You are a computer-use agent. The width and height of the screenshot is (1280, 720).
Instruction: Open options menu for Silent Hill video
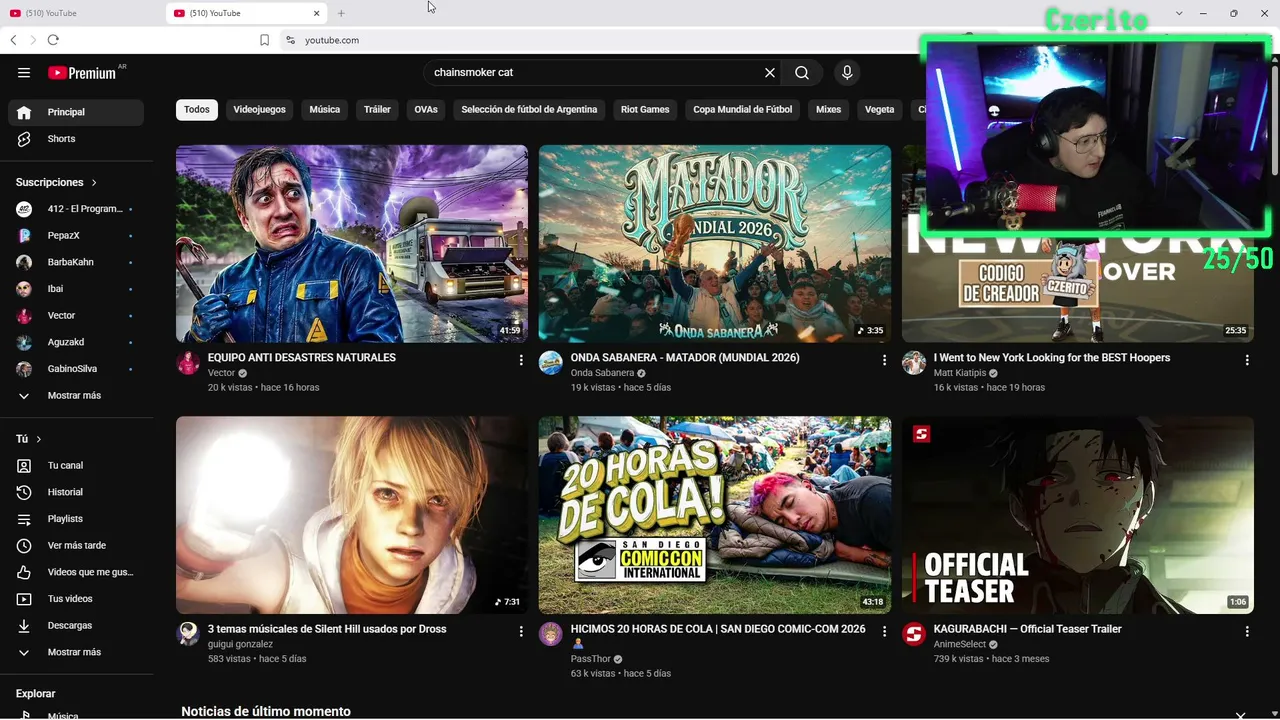coord(521,632)
